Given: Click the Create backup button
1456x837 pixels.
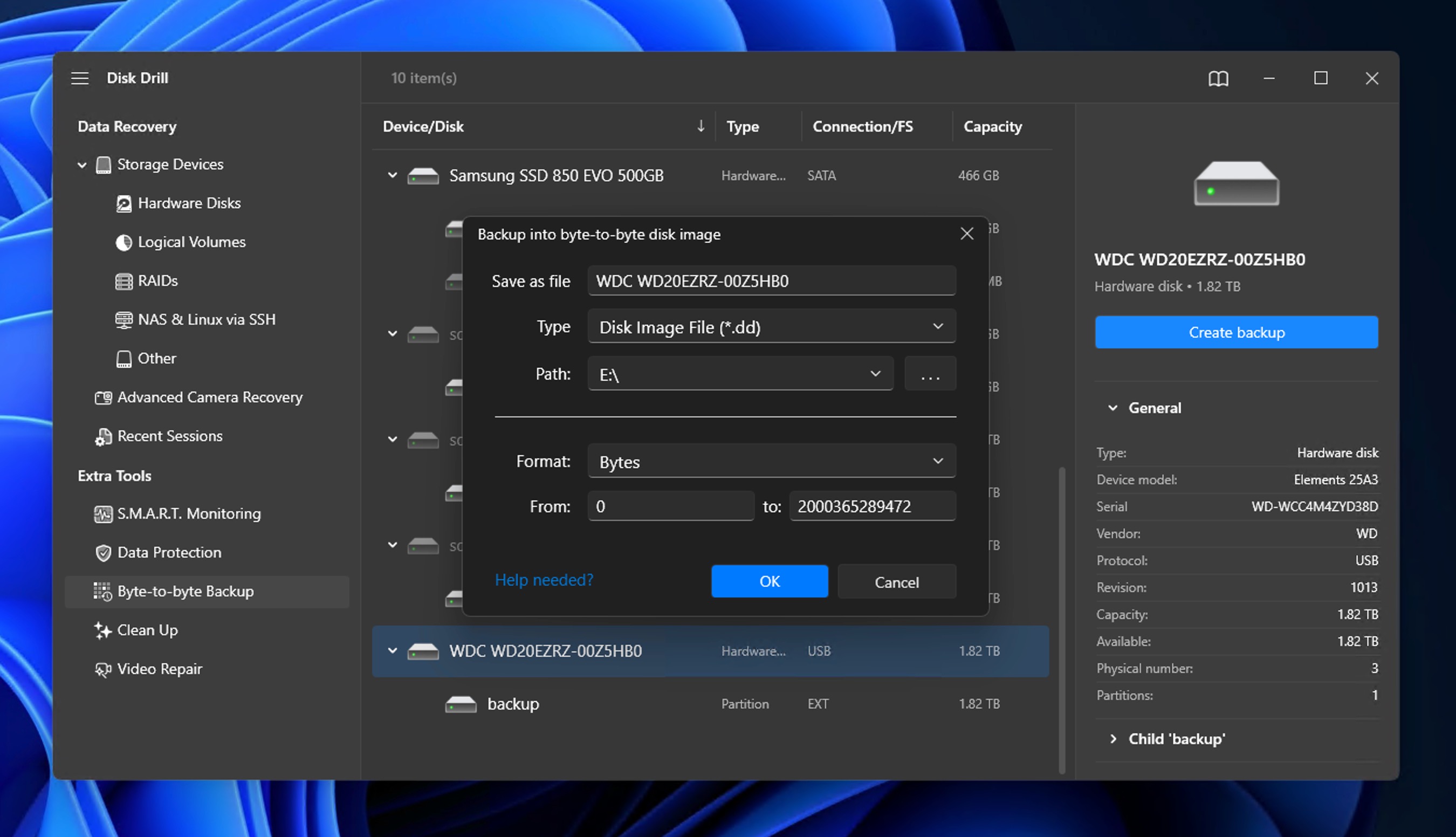Looking at the screenshot, I should tap(1236, 333).
